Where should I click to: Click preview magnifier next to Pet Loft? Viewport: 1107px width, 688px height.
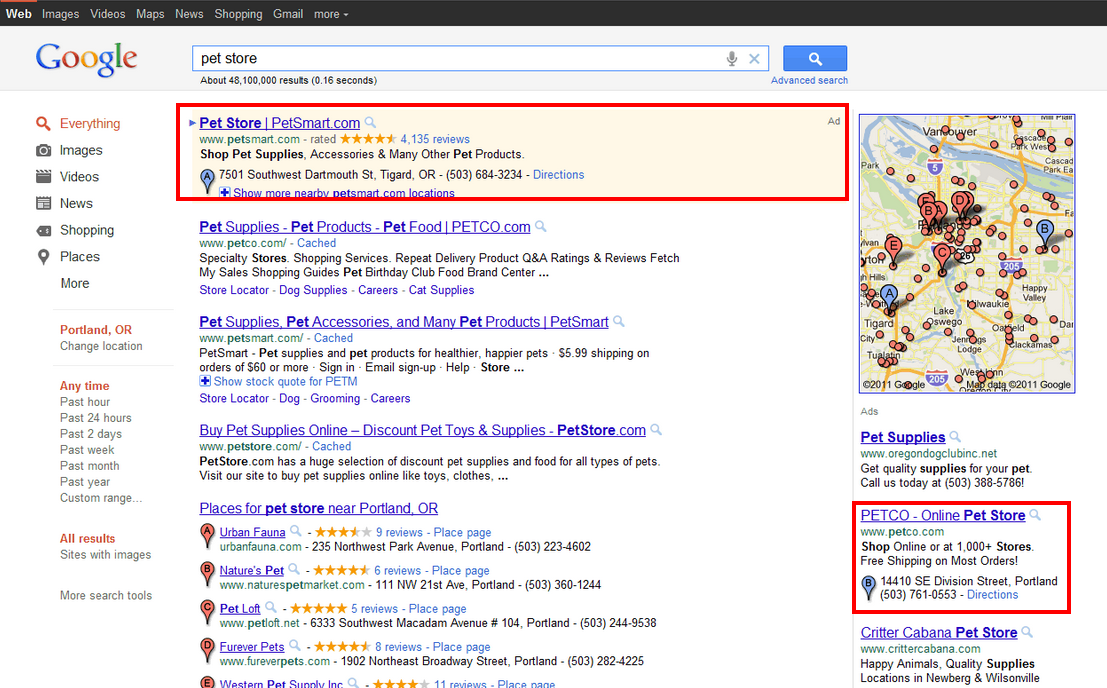tap(270, 608)
